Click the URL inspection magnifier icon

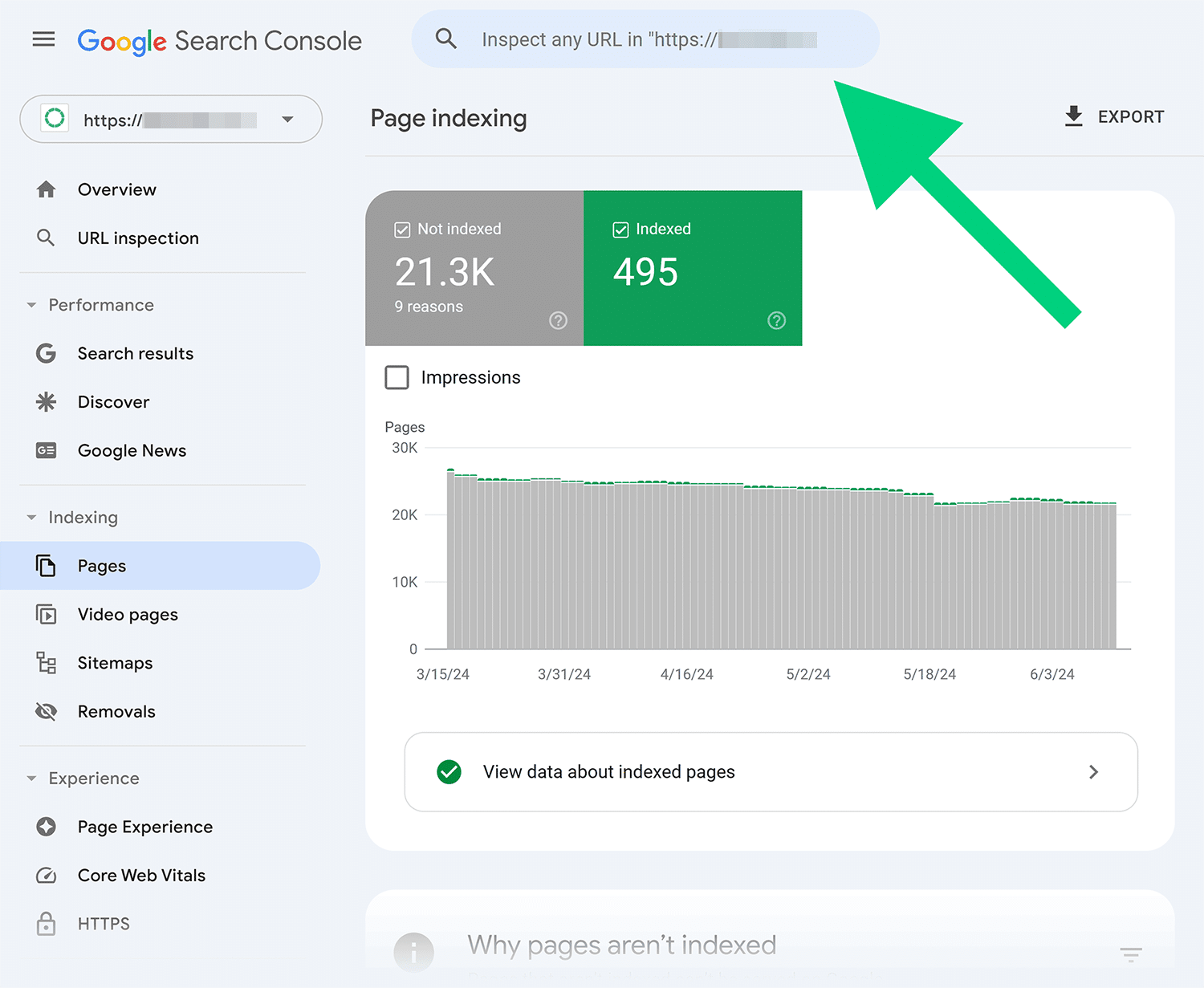(47, 238)
